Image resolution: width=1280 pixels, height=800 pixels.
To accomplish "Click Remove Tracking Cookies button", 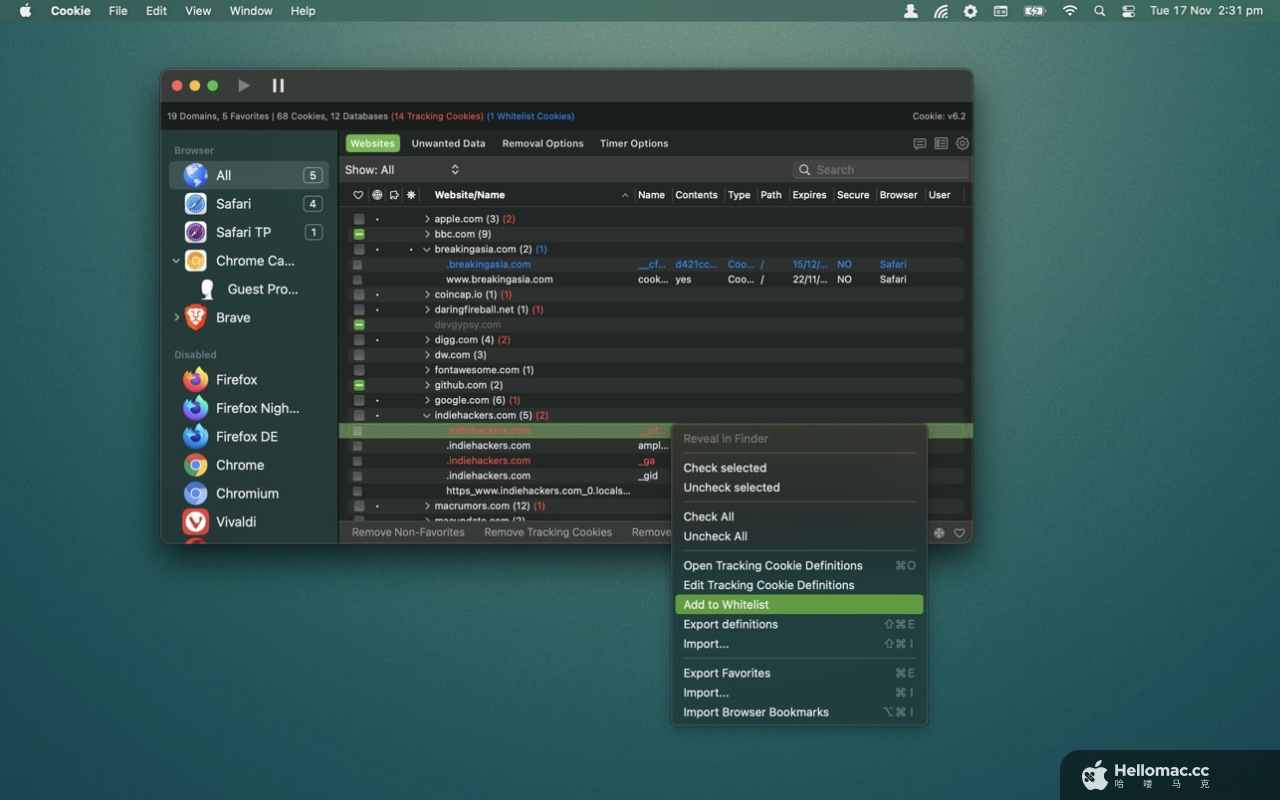I will pyautogui.click(x=548, y=533).
